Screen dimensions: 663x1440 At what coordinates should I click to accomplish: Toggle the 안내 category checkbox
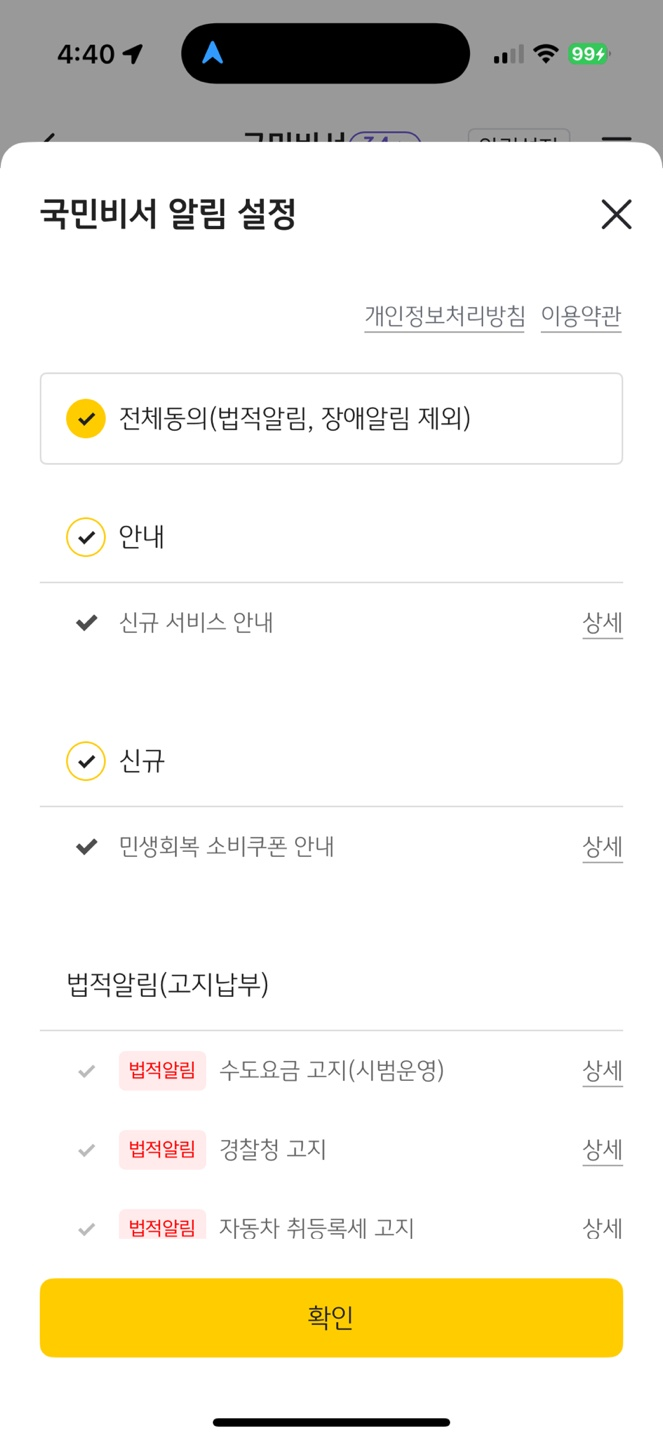tap(86, 538)
